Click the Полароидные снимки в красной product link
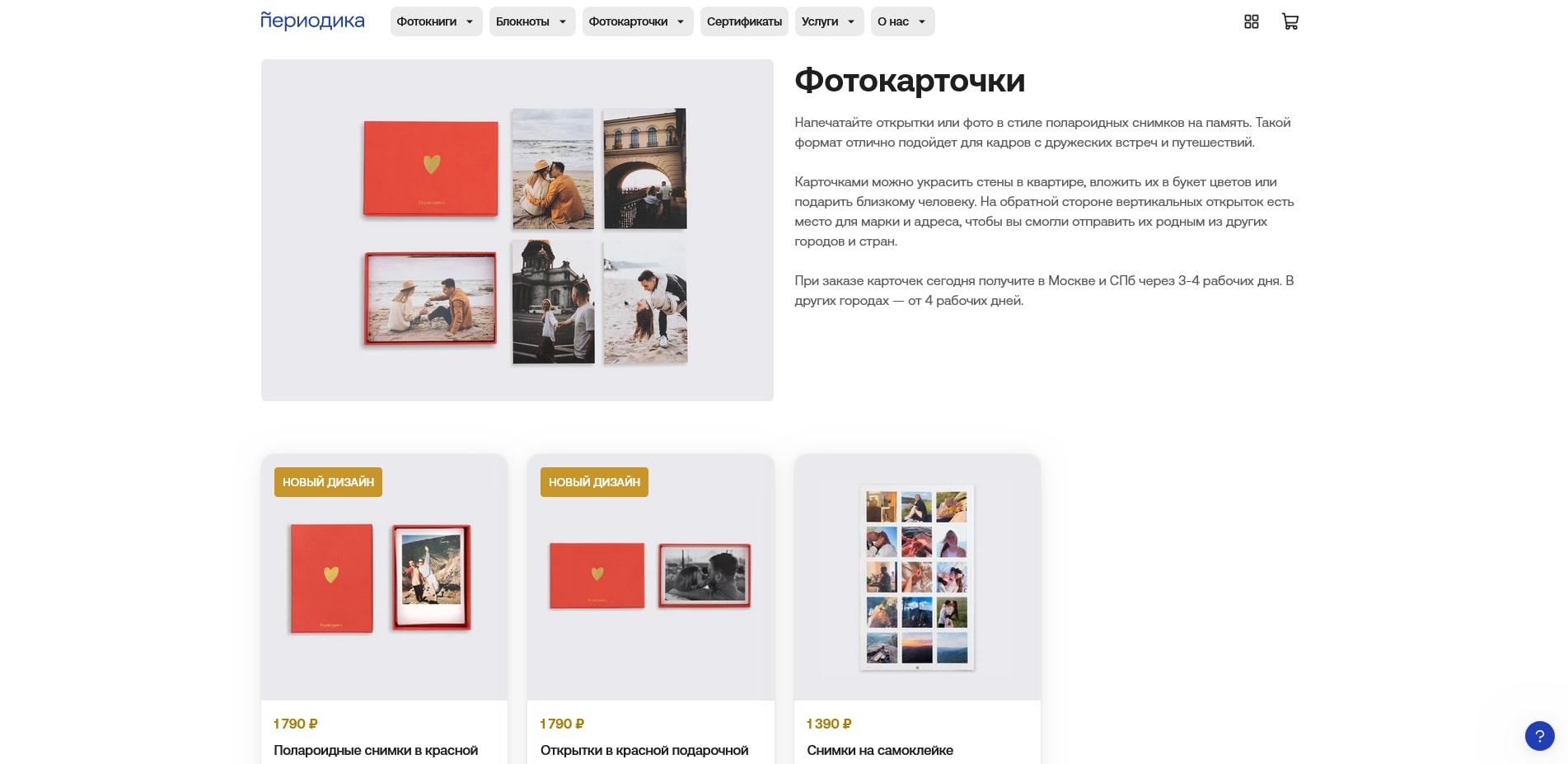1568x764 pixels. click(x=376, y=750)
